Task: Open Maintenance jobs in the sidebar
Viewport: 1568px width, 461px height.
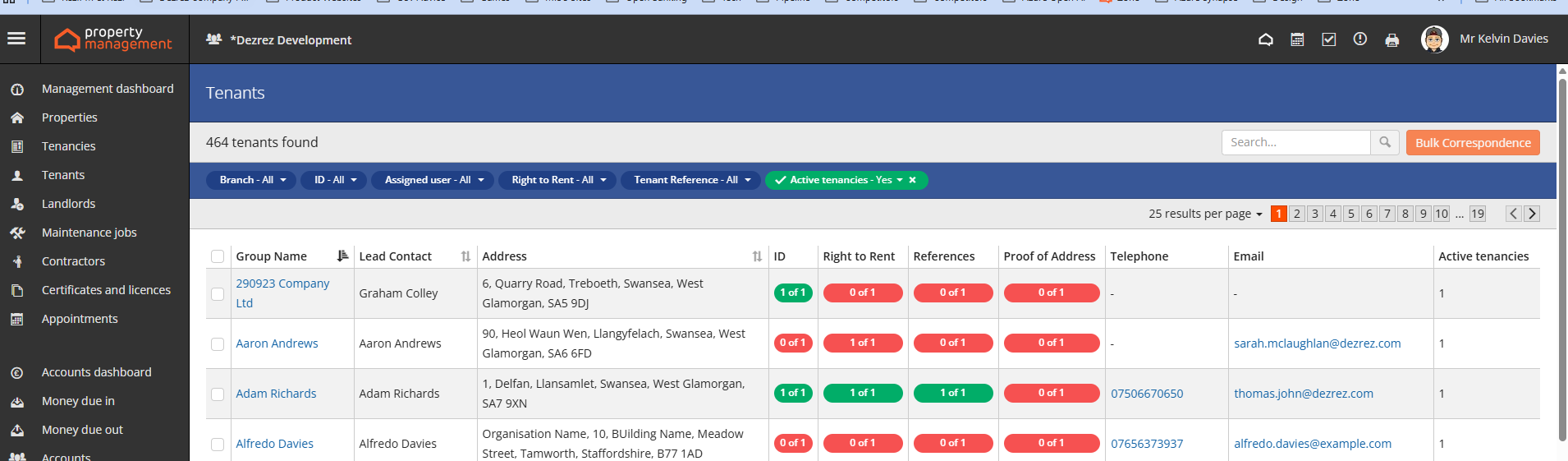Action: 89,233
